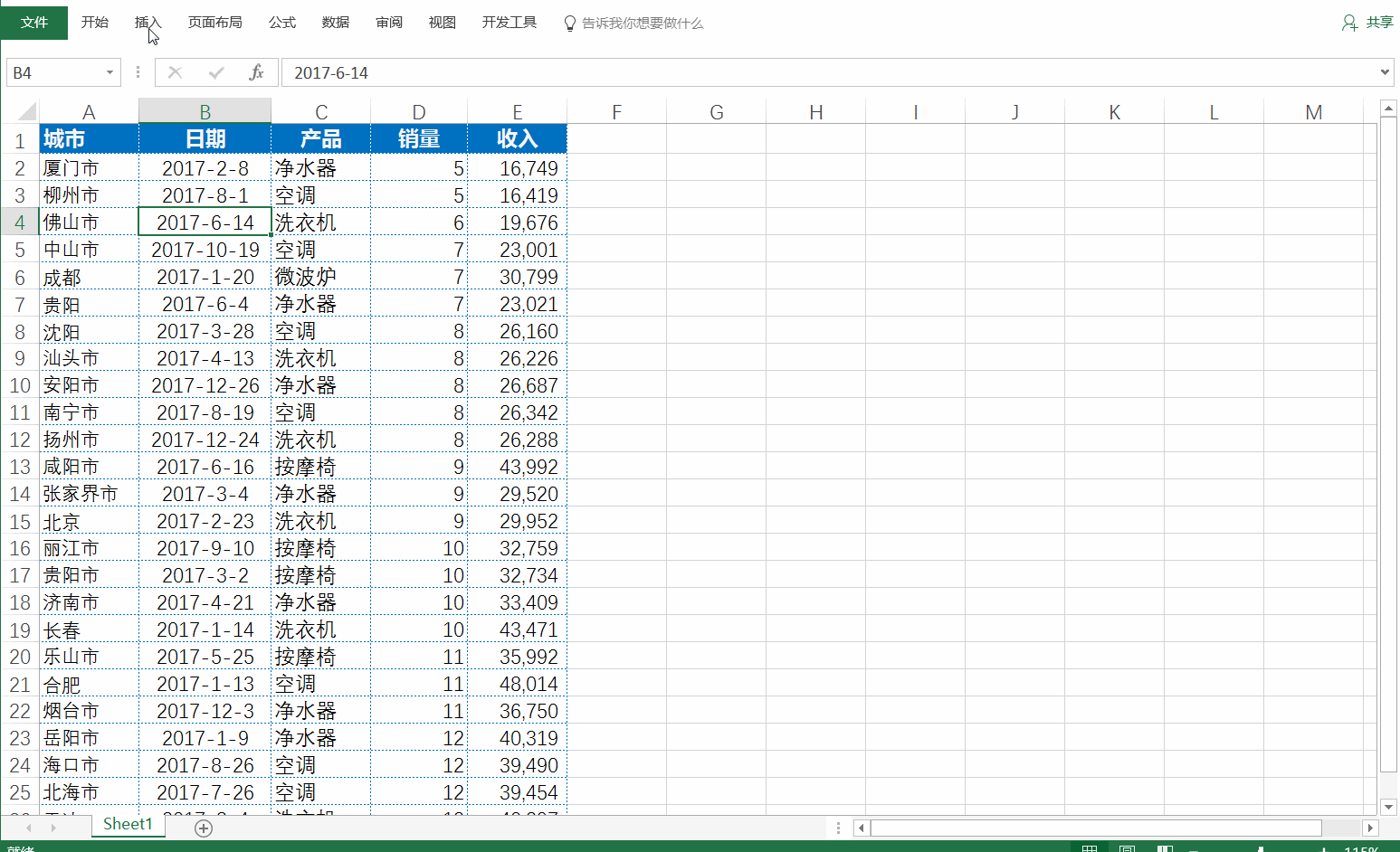
Task: Select row 25 header
Action: coord(20,792)
